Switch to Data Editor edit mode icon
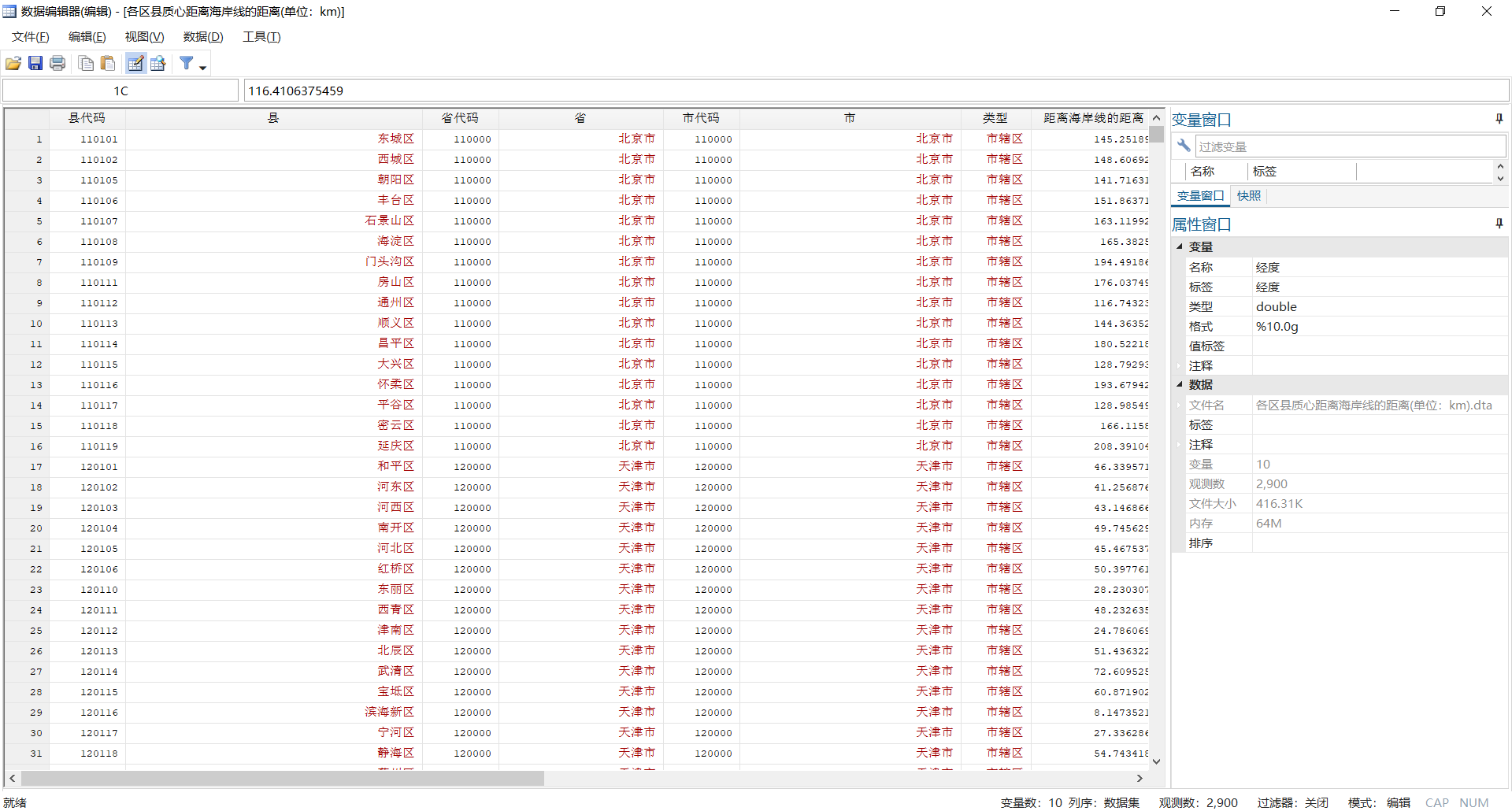Screen dimensions: 1512x811 [135, 64]
